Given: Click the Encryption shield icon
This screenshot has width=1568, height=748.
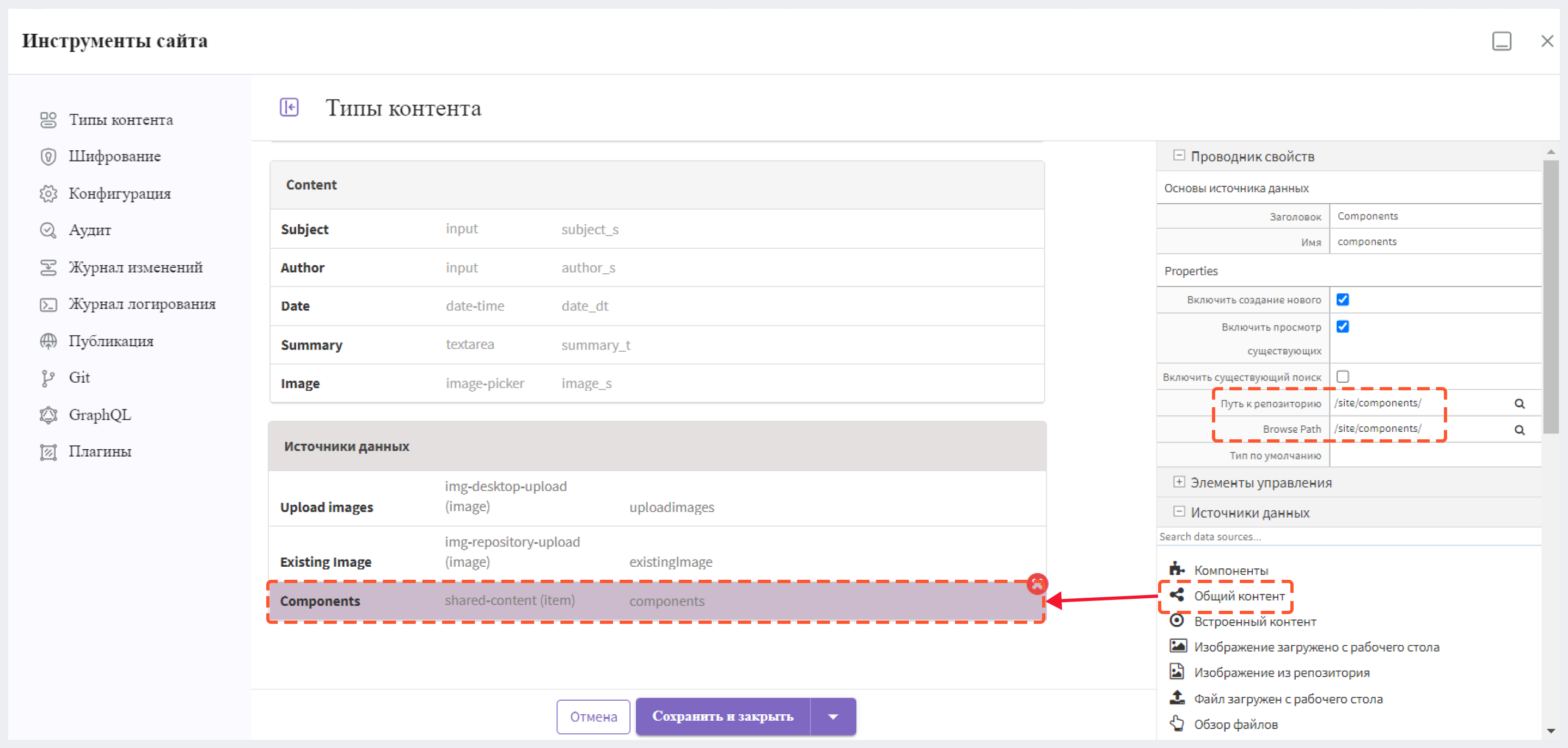Looking at the screenshot, I should pos(48,156).
